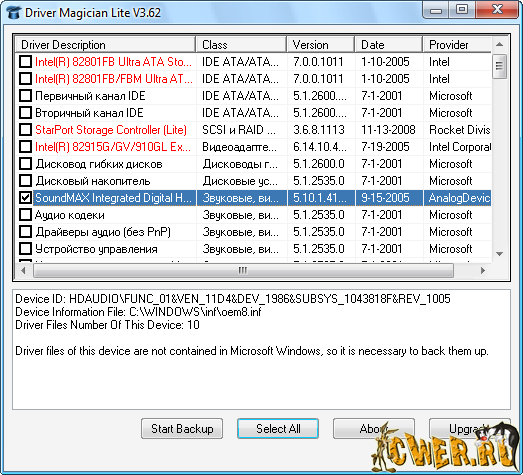Image resolution: width=523 pixels, height=475 pixels.
Task: Click the horizontal scrollbar thumb
Action: pyautogui.click(x=243, y=271)
